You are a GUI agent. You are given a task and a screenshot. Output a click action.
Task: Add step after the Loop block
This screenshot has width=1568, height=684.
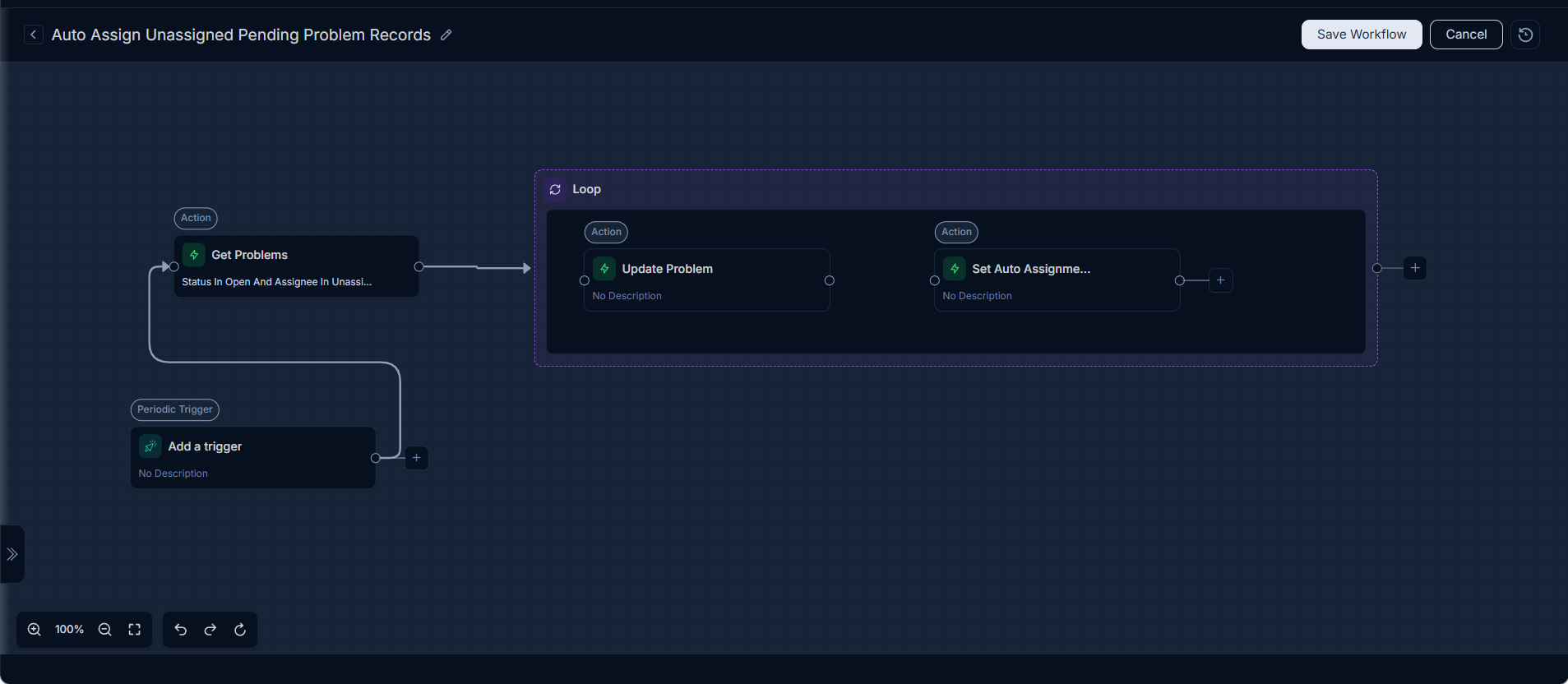coord(1415,268)
